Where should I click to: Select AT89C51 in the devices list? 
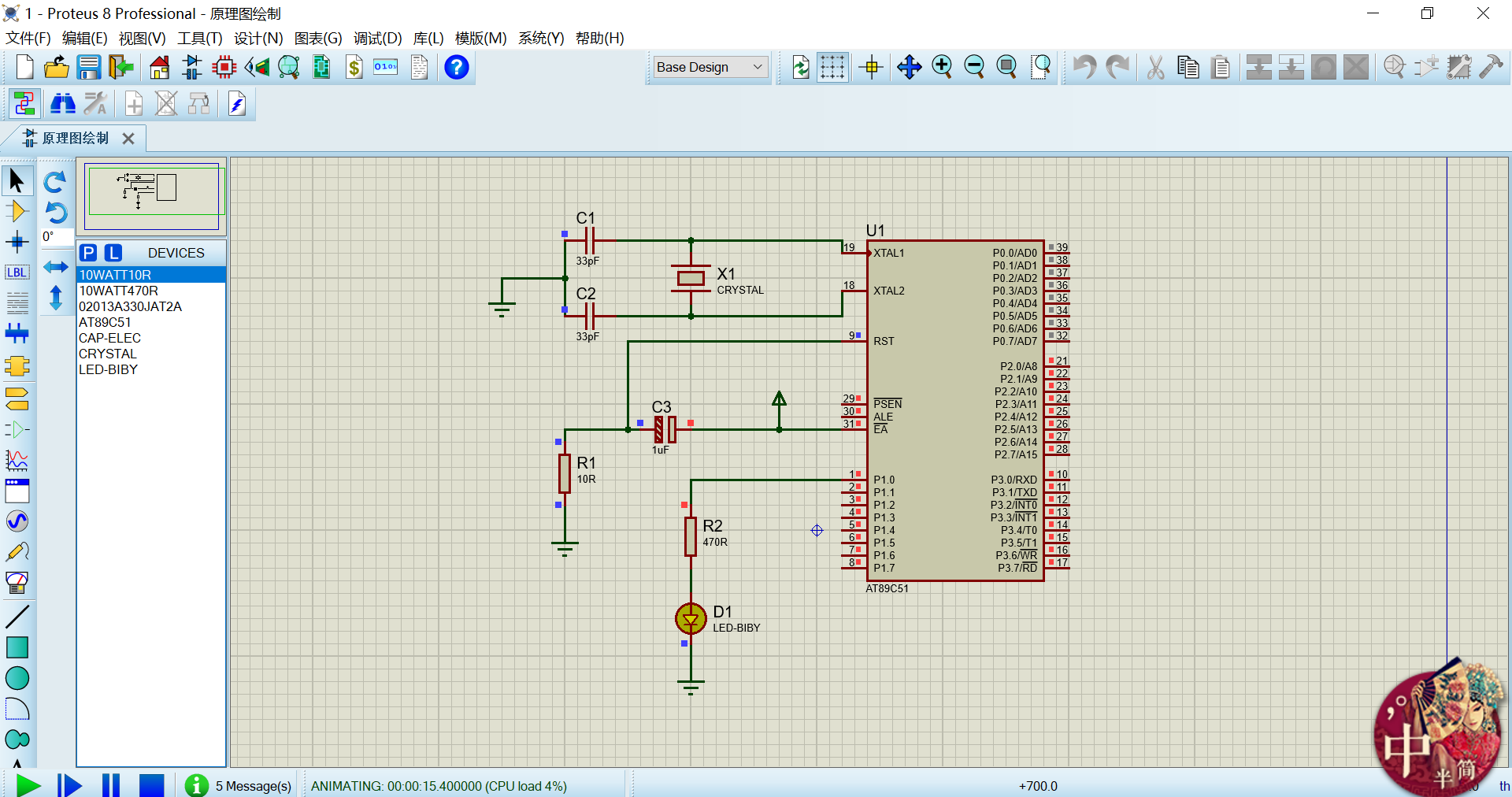pyautogui.click(x=105, y=322)
